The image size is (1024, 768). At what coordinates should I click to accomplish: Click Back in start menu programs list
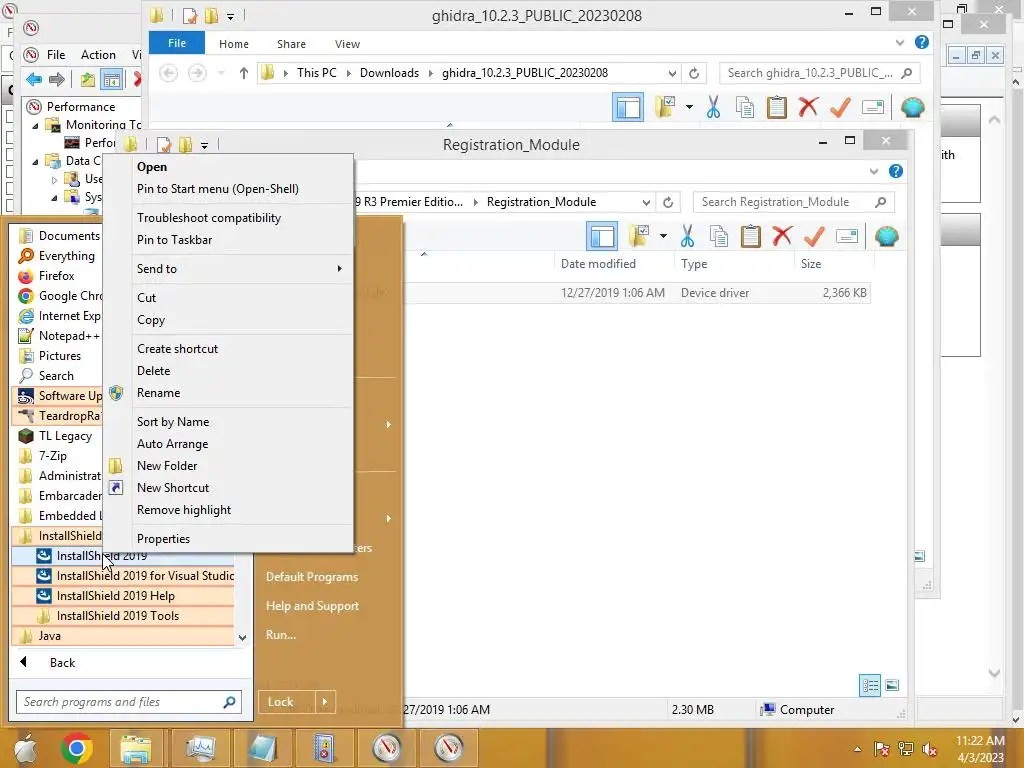(x=62, y=663)
